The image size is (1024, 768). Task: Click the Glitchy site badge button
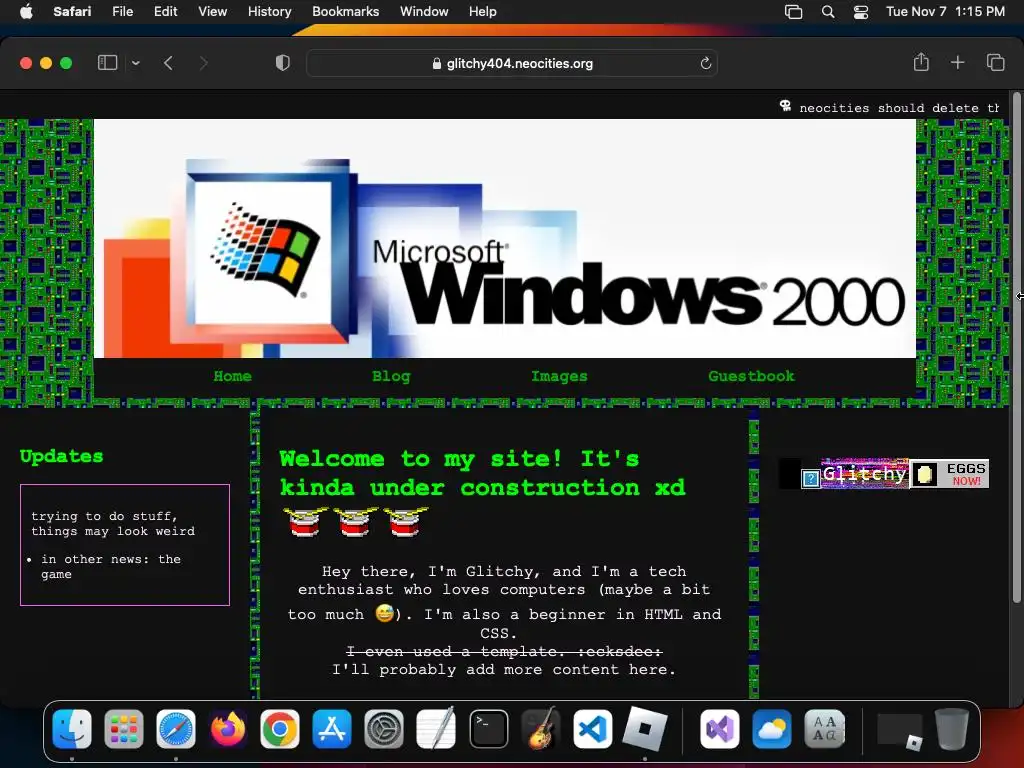[864, 473]
